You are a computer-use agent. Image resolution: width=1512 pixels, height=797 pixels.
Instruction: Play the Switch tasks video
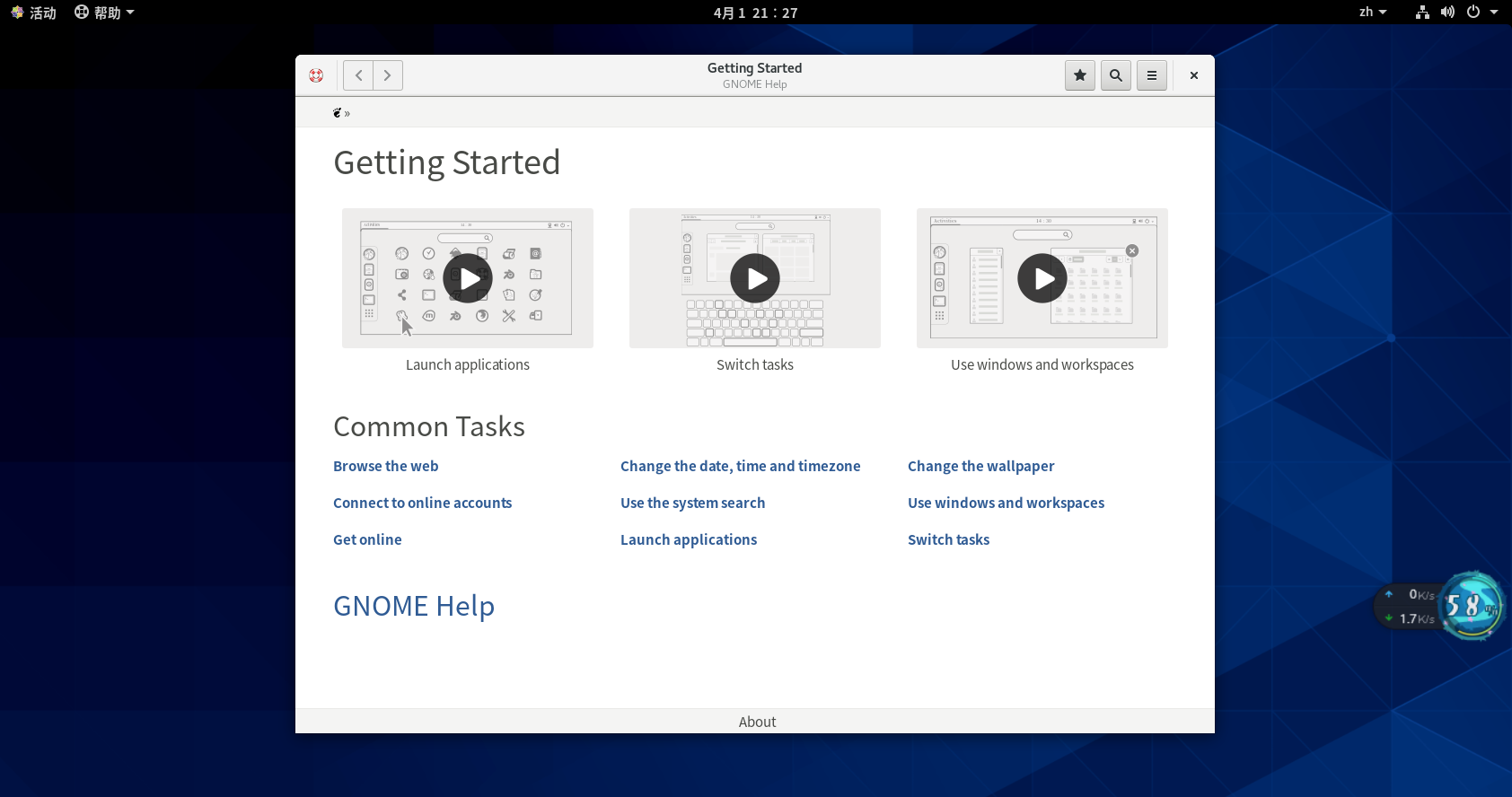pyautogui.click(x=755, y=278)
